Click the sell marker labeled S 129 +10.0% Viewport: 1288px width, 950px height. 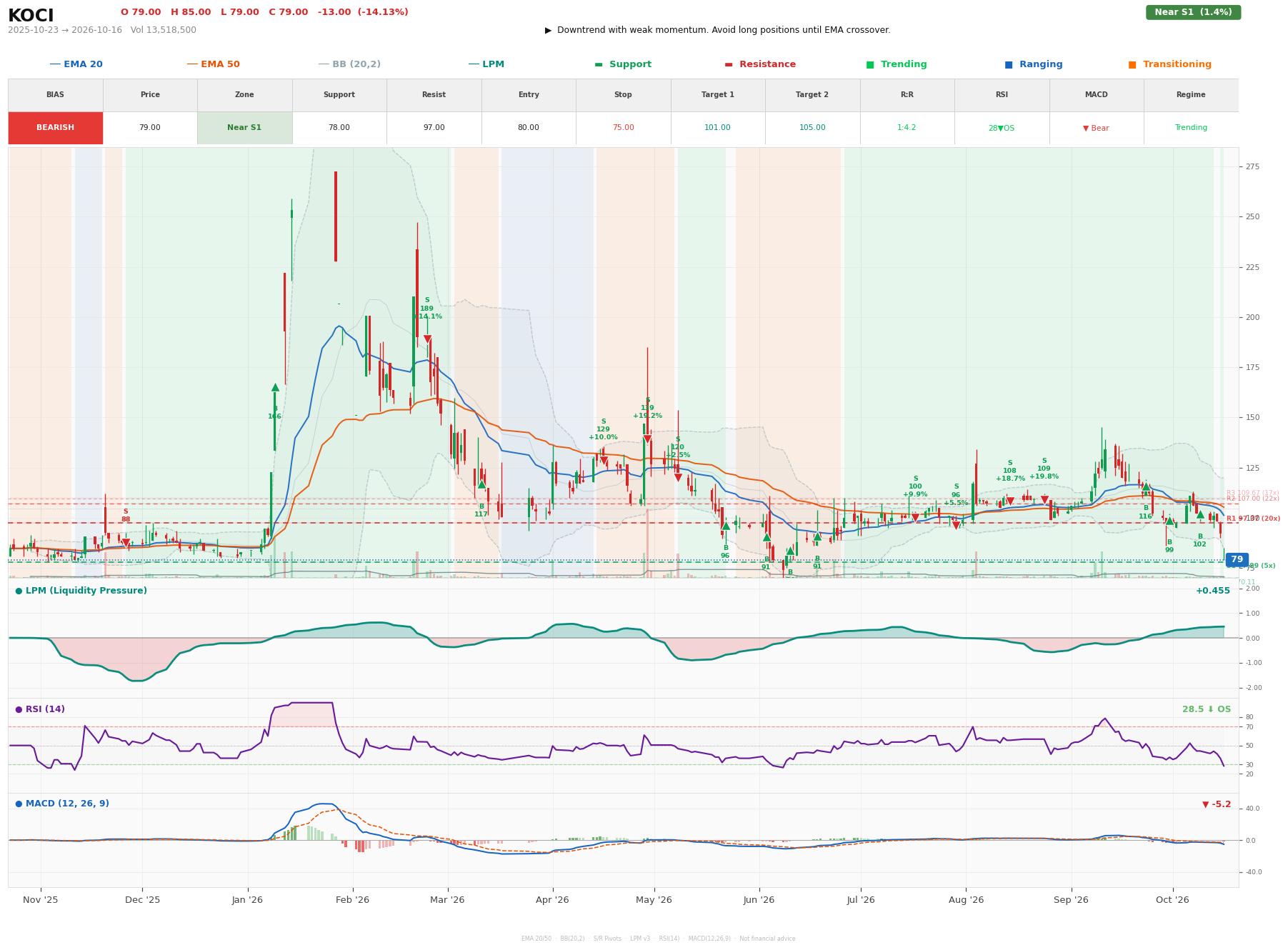(x=604, y=461)
